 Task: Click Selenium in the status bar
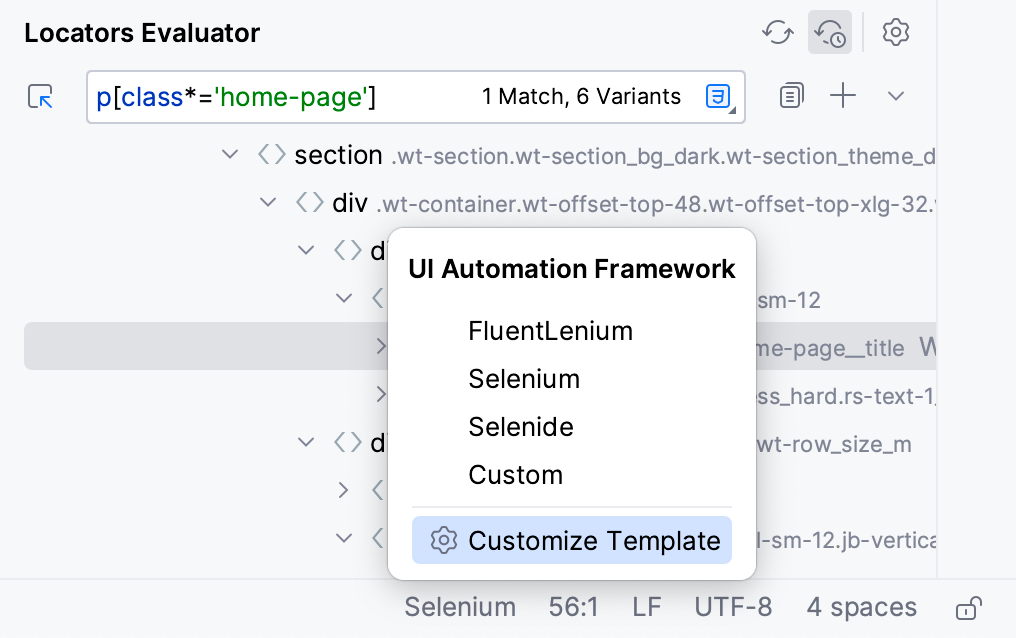[x=459, y=607]
